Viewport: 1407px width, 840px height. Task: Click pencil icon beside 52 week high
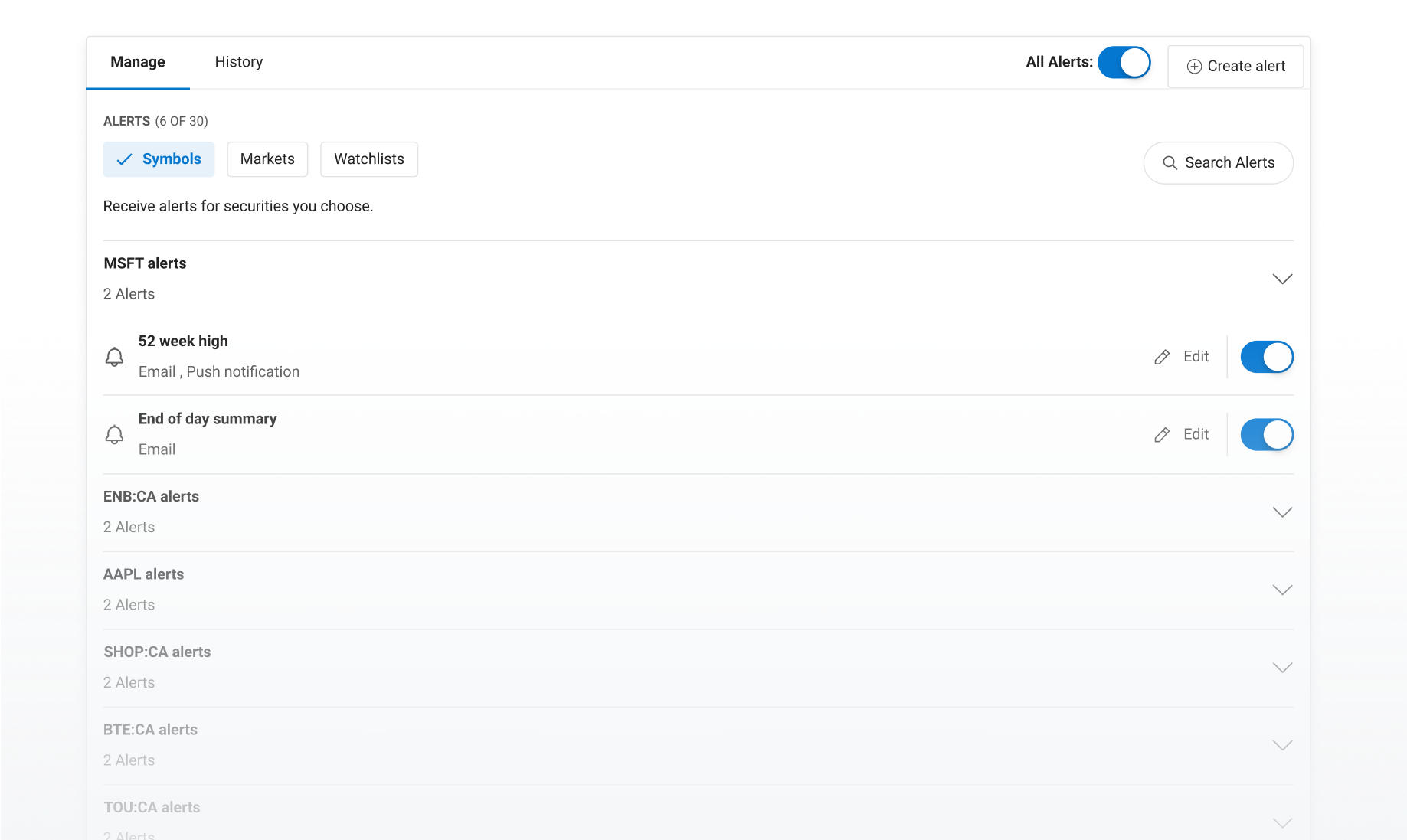point(1162,357)
